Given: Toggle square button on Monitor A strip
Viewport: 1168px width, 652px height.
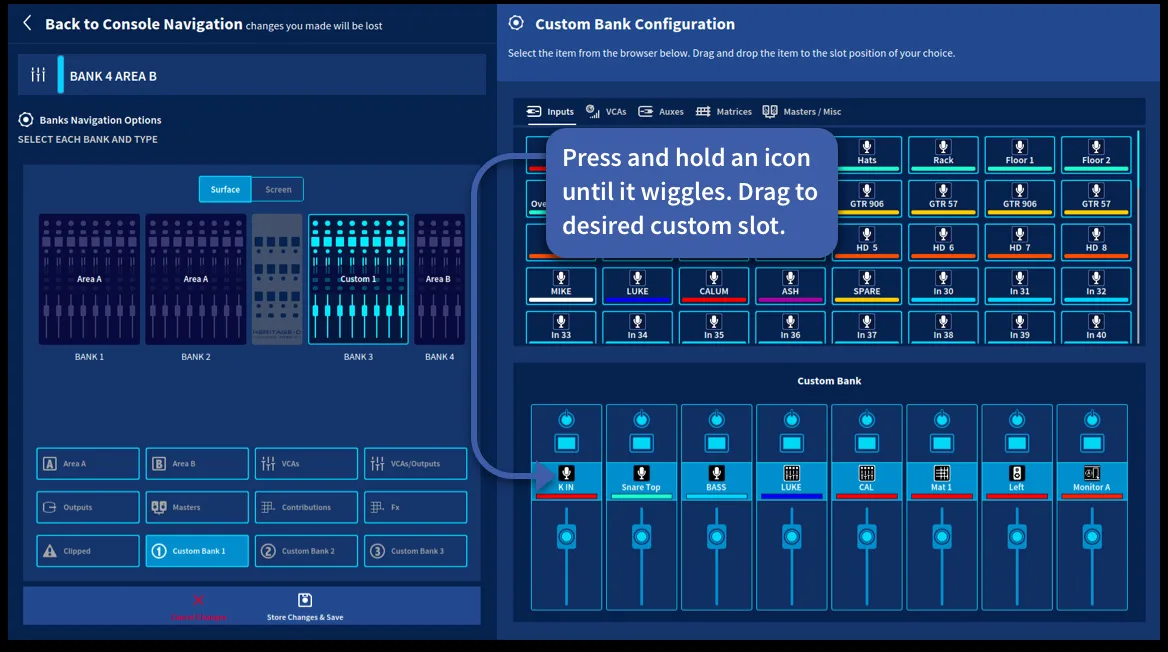Looking at the screenshot, I should 1092,444.
